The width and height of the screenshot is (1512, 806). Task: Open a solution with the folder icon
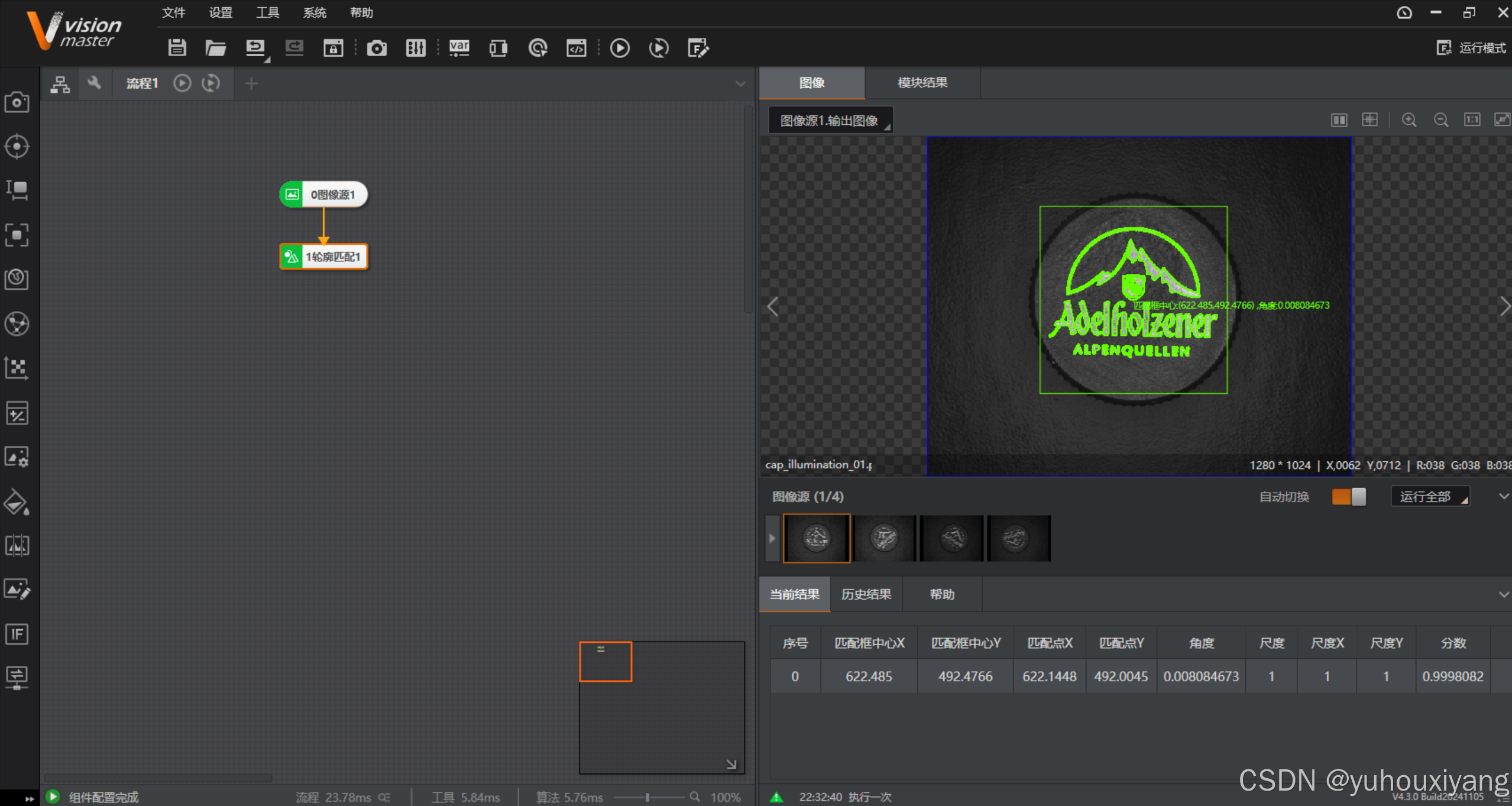pyautogui.click(x=215, y=48)
